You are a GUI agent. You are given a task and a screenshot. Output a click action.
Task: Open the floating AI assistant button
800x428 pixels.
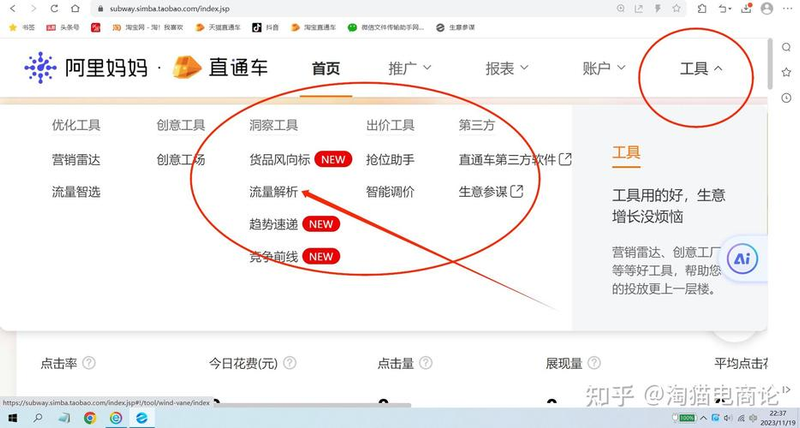pos(742,258)
